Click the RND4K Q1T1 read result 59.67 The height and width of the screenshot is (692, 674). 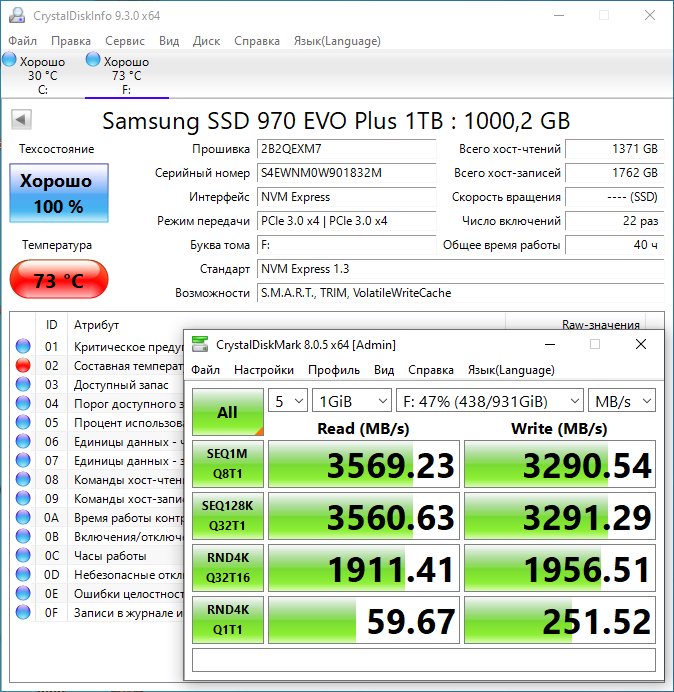364,620
